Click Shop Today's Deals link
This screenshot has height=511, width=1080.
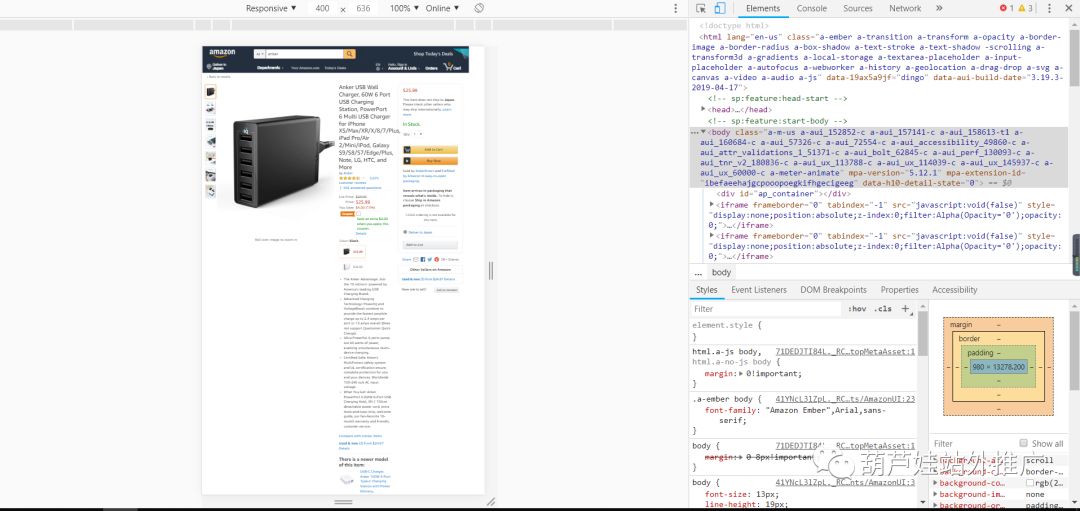(433, 54)
